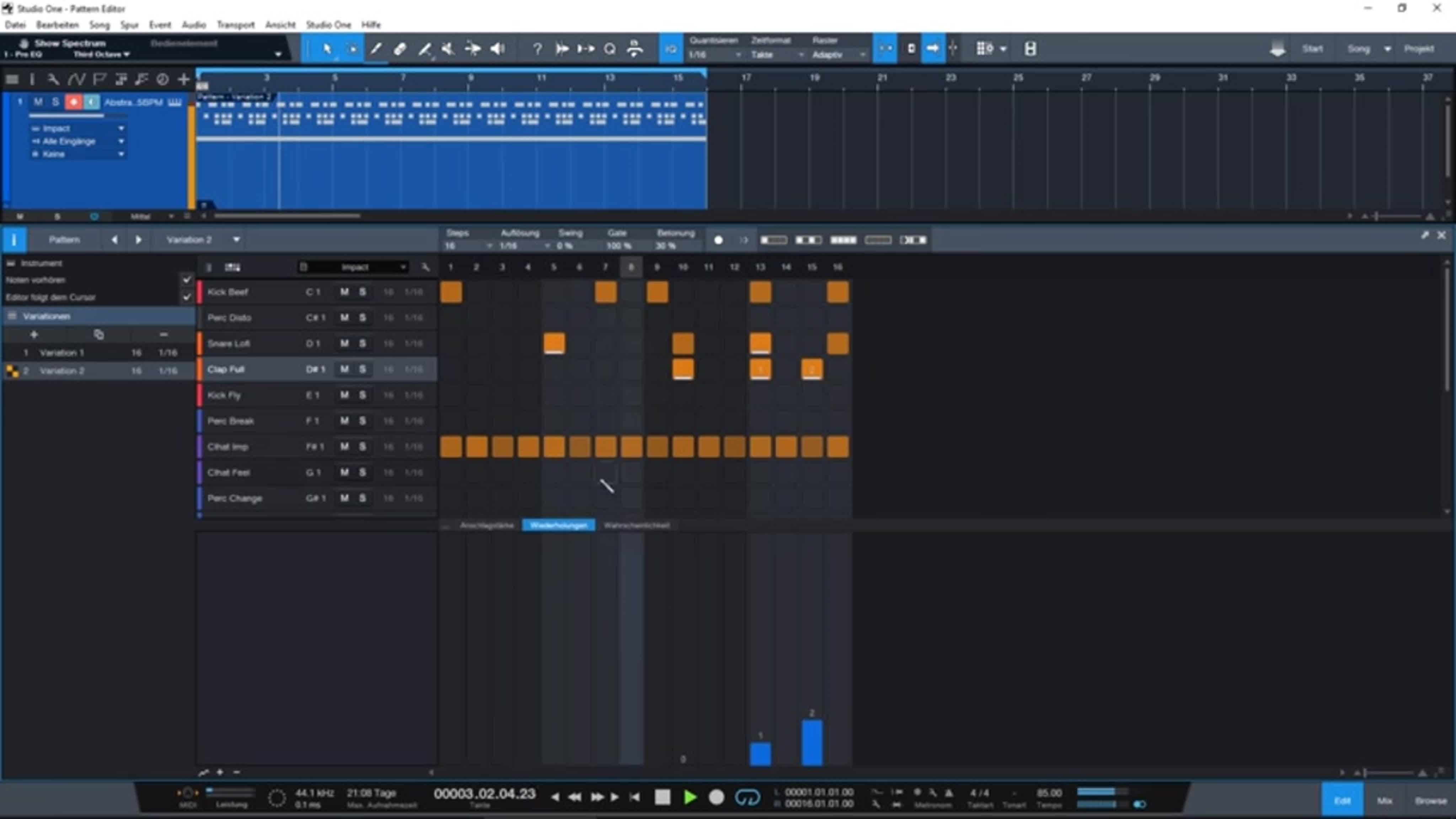The width and height of the screenshot is (1456, 819).
Task: Open the Studio One menu
Action: click(x=328, y=25)
